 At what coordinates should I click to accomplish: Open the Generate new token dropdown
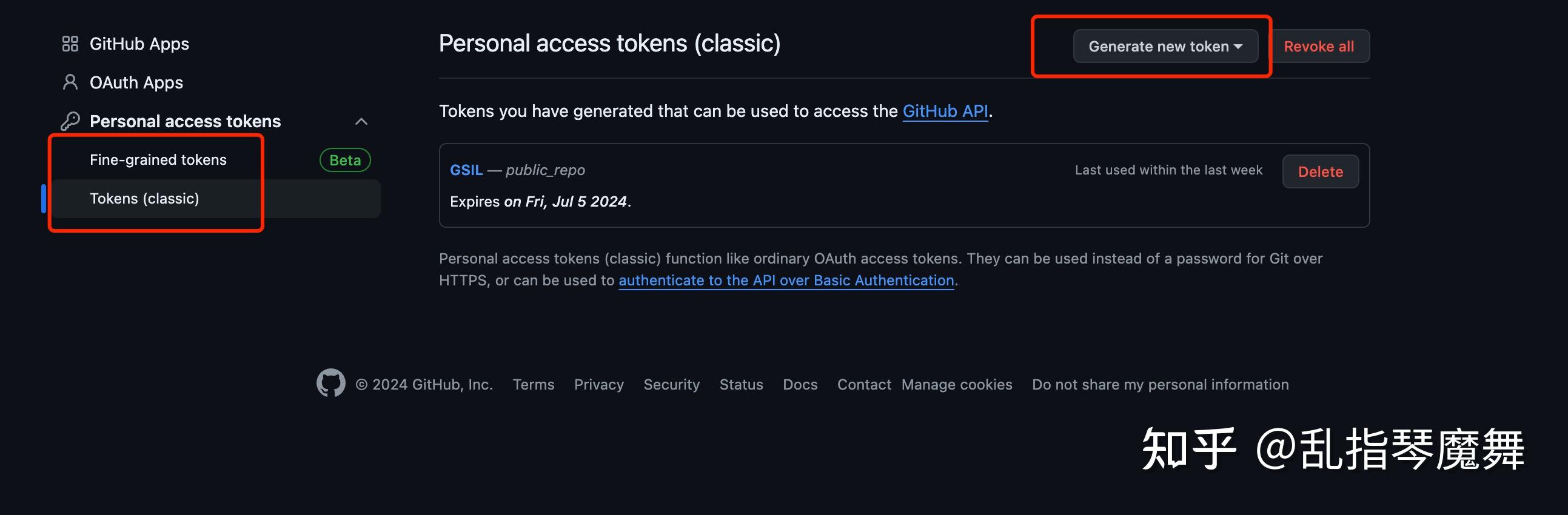point(1165,46)
